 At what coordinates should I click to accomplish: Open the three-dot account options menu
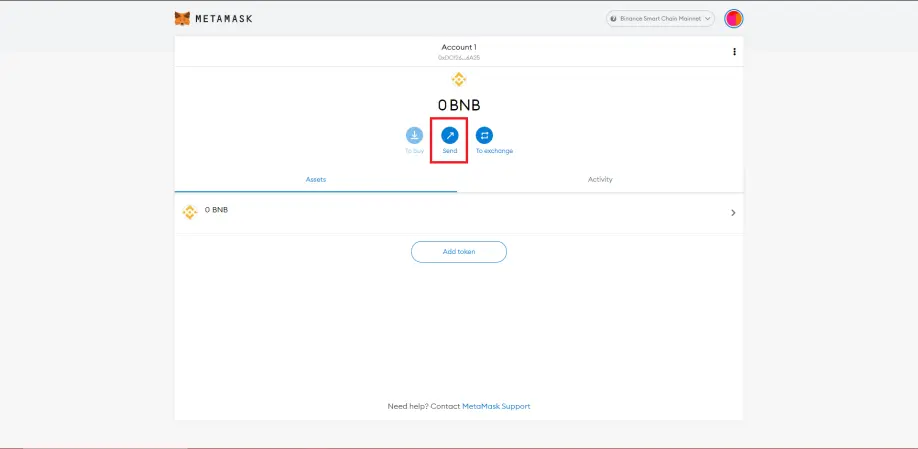[x=734, y=52]
